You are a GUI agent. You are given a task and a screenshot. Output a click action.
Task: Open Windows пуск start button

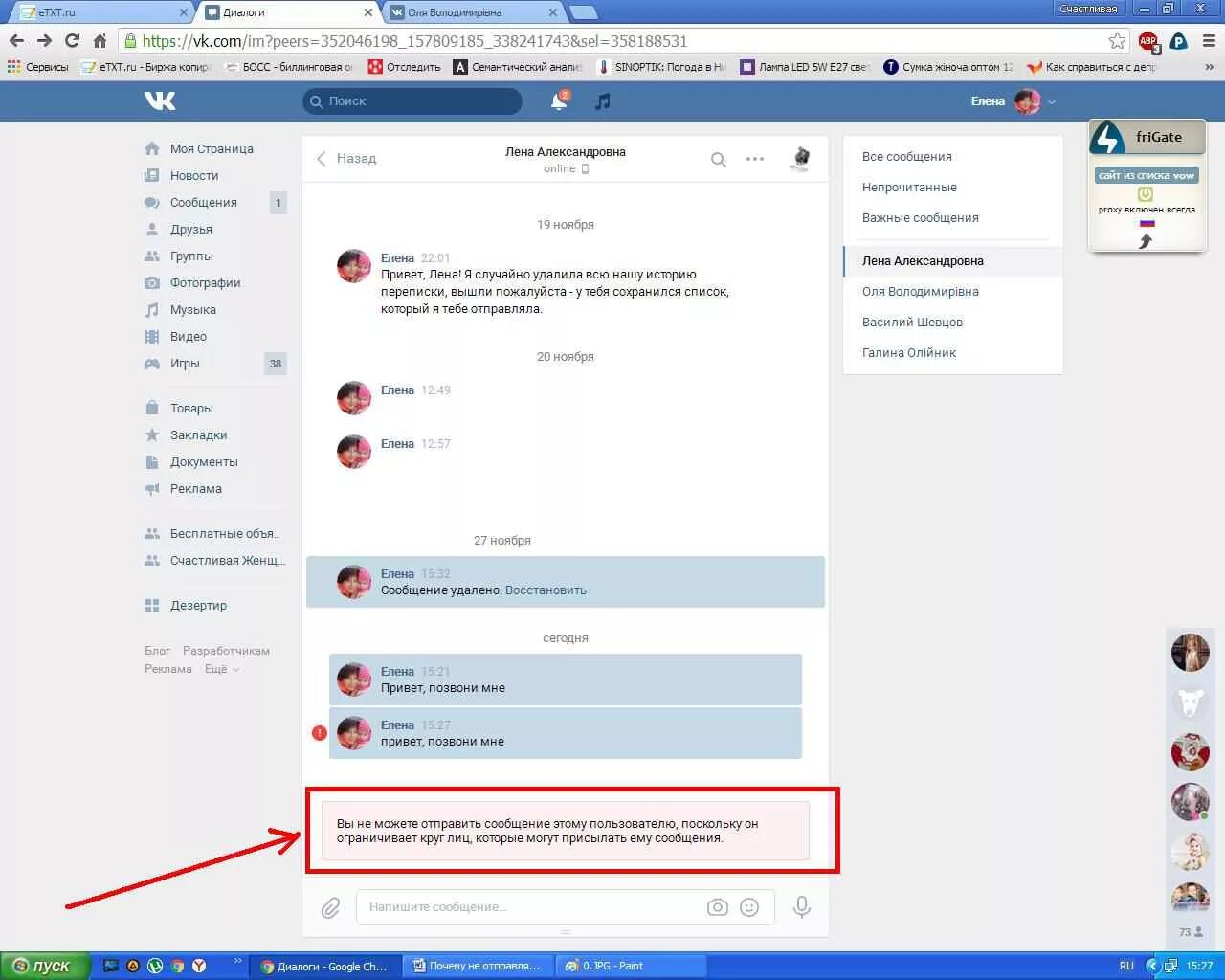[x=44, y=966]
